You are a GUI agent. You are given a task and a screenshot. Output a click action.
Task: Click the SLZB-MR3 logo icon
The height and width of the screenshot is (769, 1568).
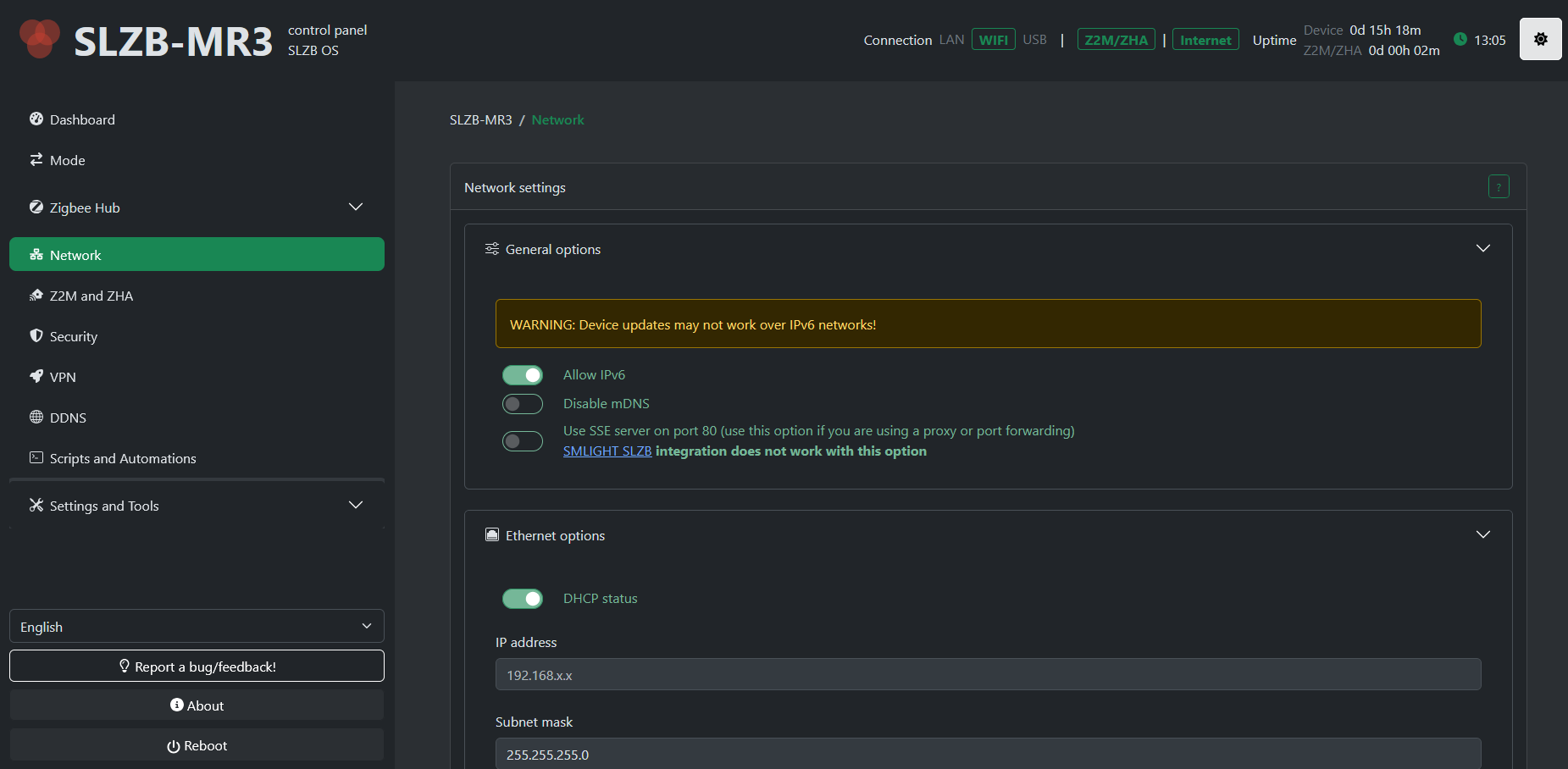39,39
